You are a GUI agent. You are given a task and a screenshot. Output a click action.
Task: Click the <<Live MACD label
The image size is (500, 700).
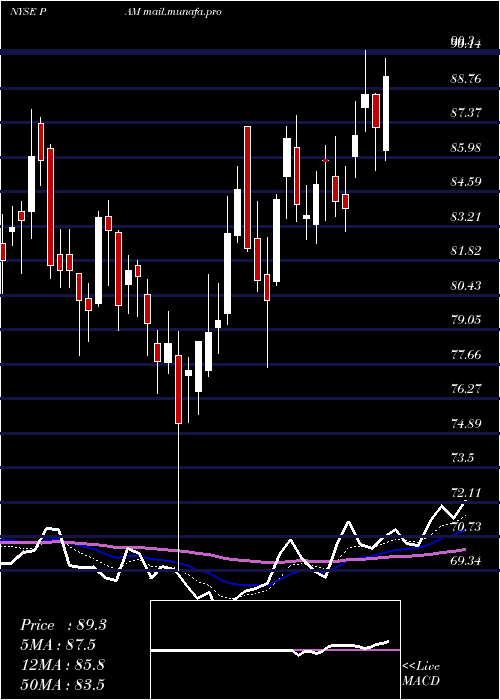(421, 674)
